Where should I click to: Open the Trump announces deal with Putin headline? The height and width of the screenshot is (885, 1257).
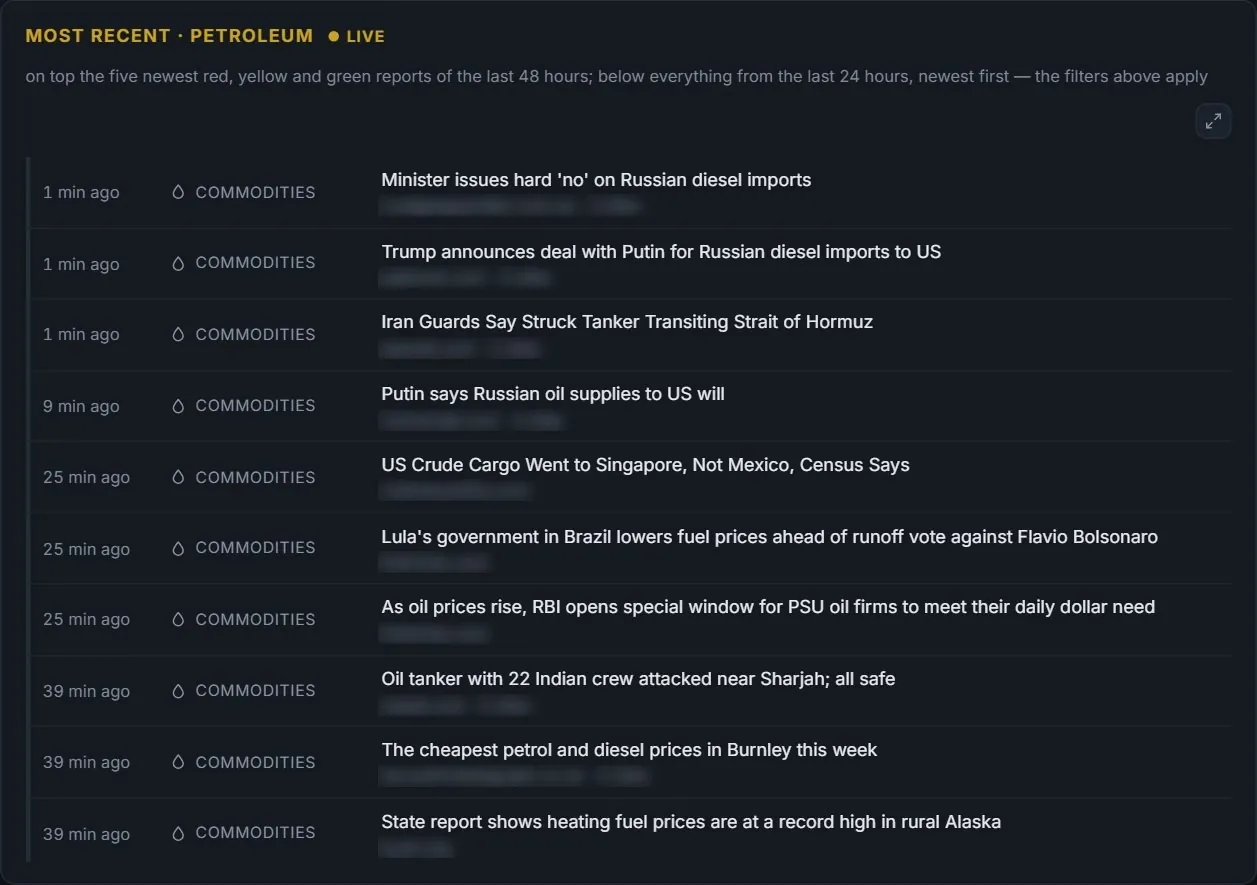click(x=661, y=252)
